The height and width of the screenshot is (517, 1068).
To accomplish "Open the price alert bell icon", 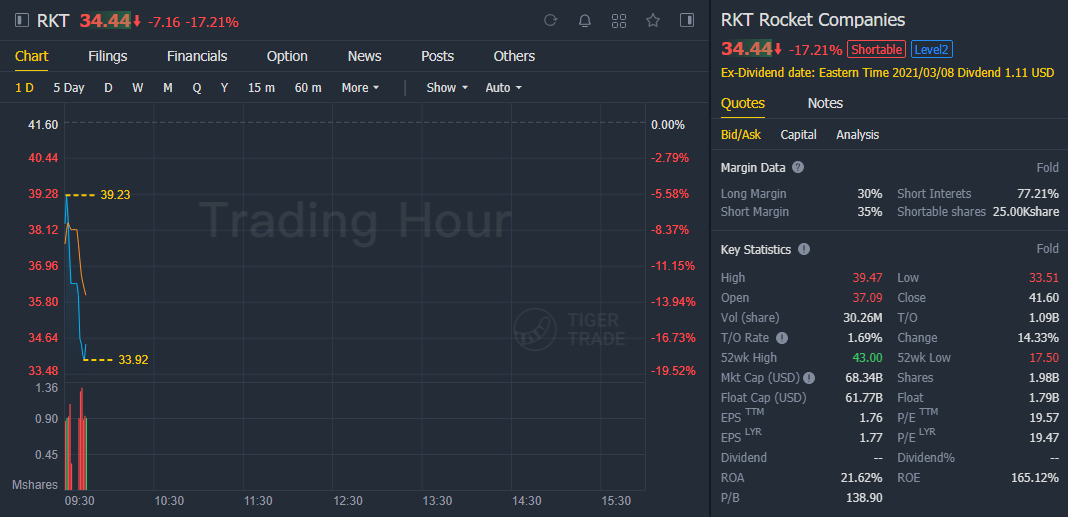I will tap(584, 20).
